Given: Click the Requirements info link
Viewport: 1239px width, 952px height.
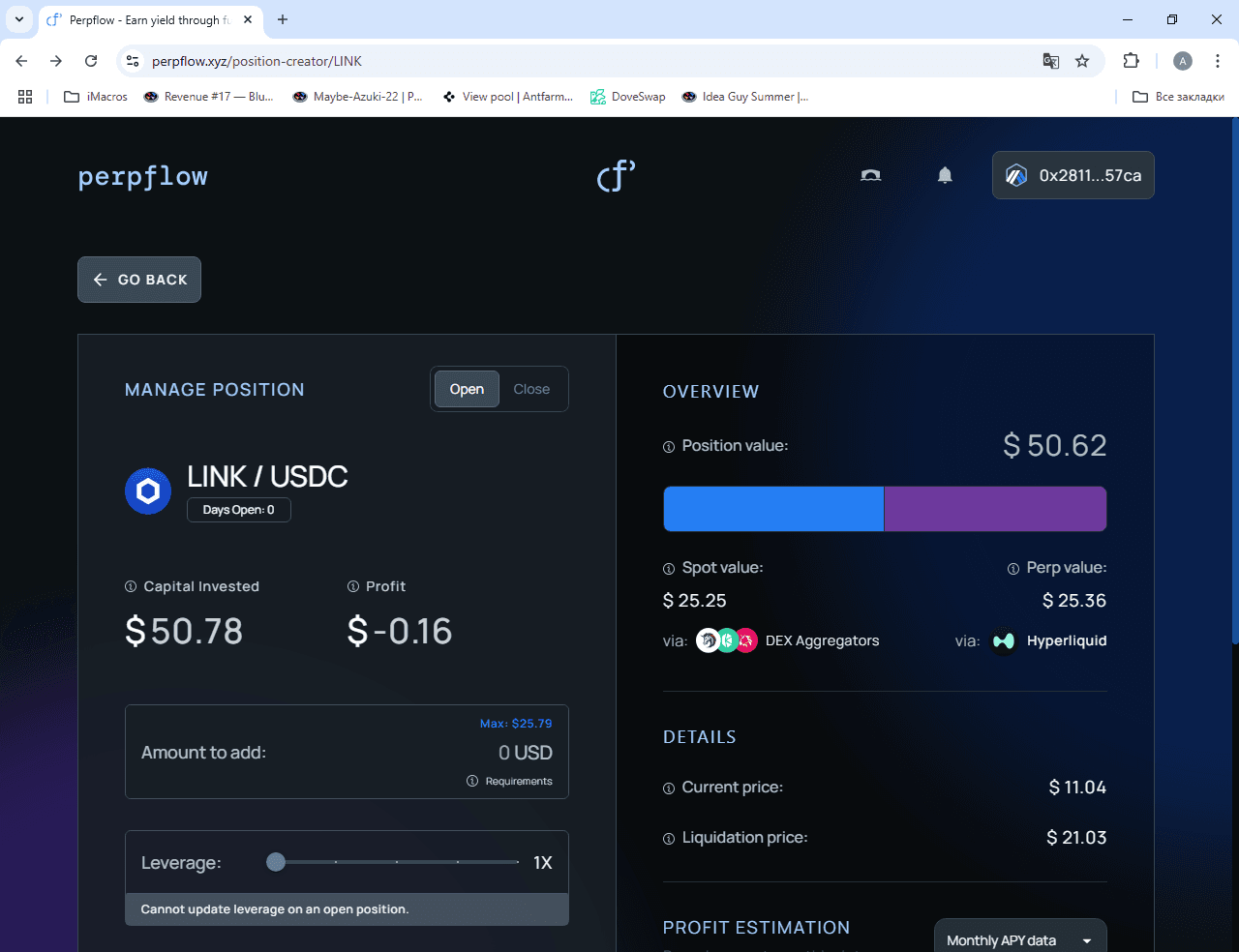Looking at the screenshot, I should 510,781.
